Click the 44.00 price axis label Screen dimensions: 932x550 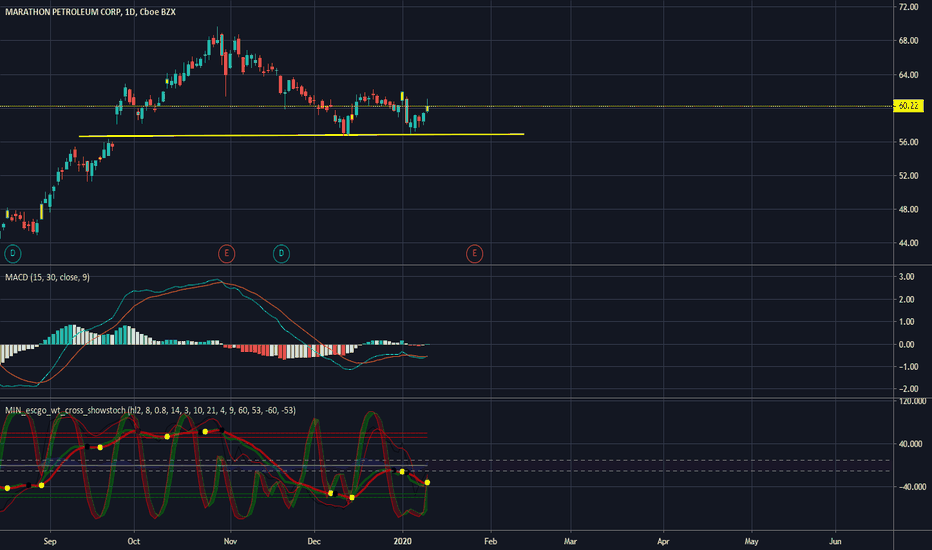(x=908, y=243)
